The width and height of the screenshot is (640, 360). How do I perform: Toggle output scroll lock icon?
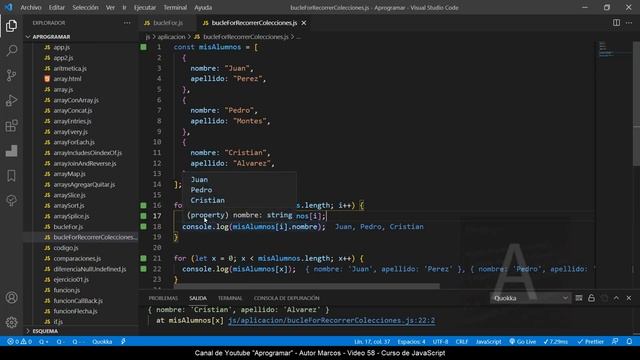591,298
